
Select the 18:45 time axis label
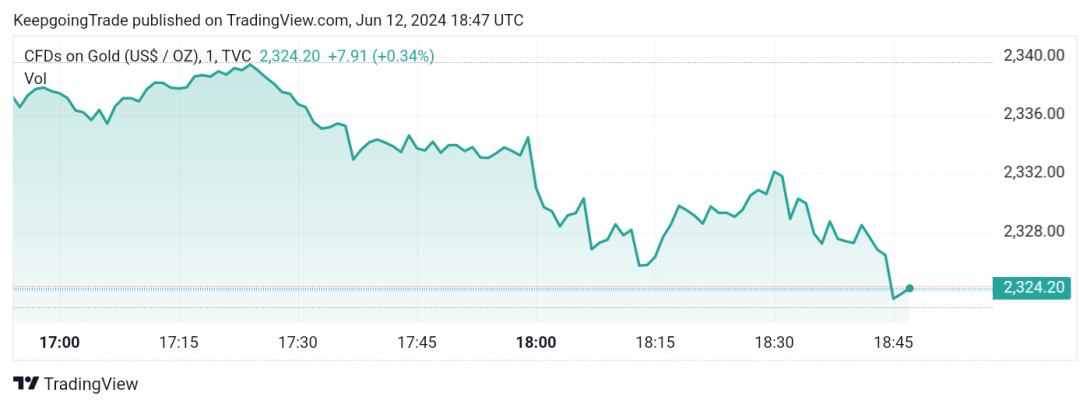point(893,342)
